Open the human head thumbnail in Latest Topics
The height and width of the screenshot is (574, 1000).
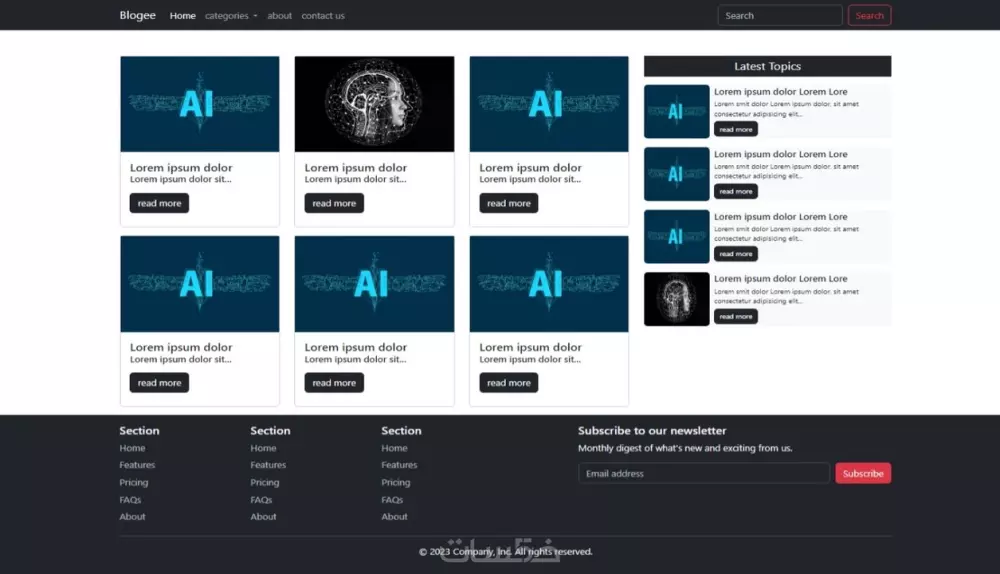677,299
